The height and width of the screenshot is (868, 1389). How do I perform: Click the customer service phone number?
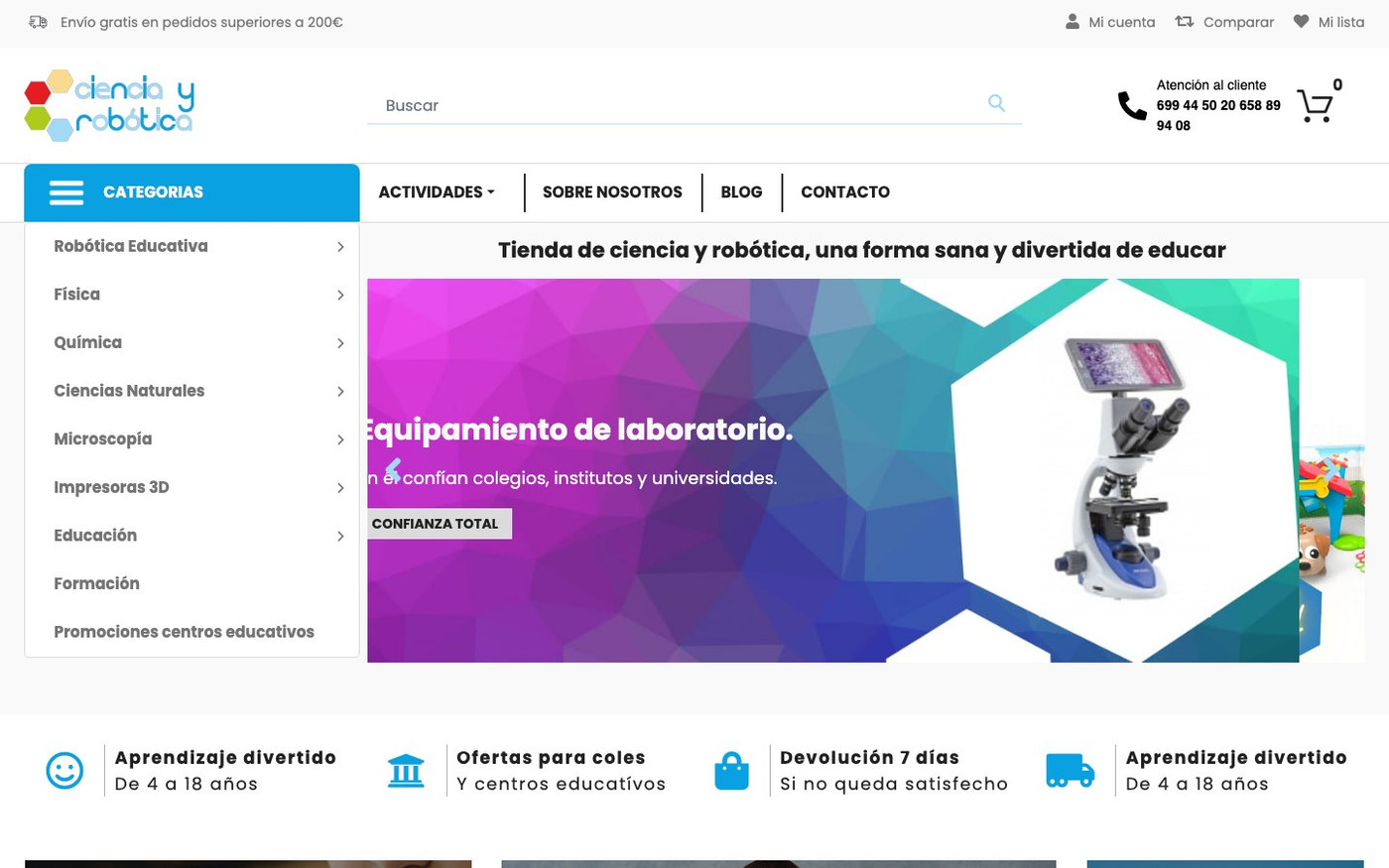click(x=1218, y=115)
